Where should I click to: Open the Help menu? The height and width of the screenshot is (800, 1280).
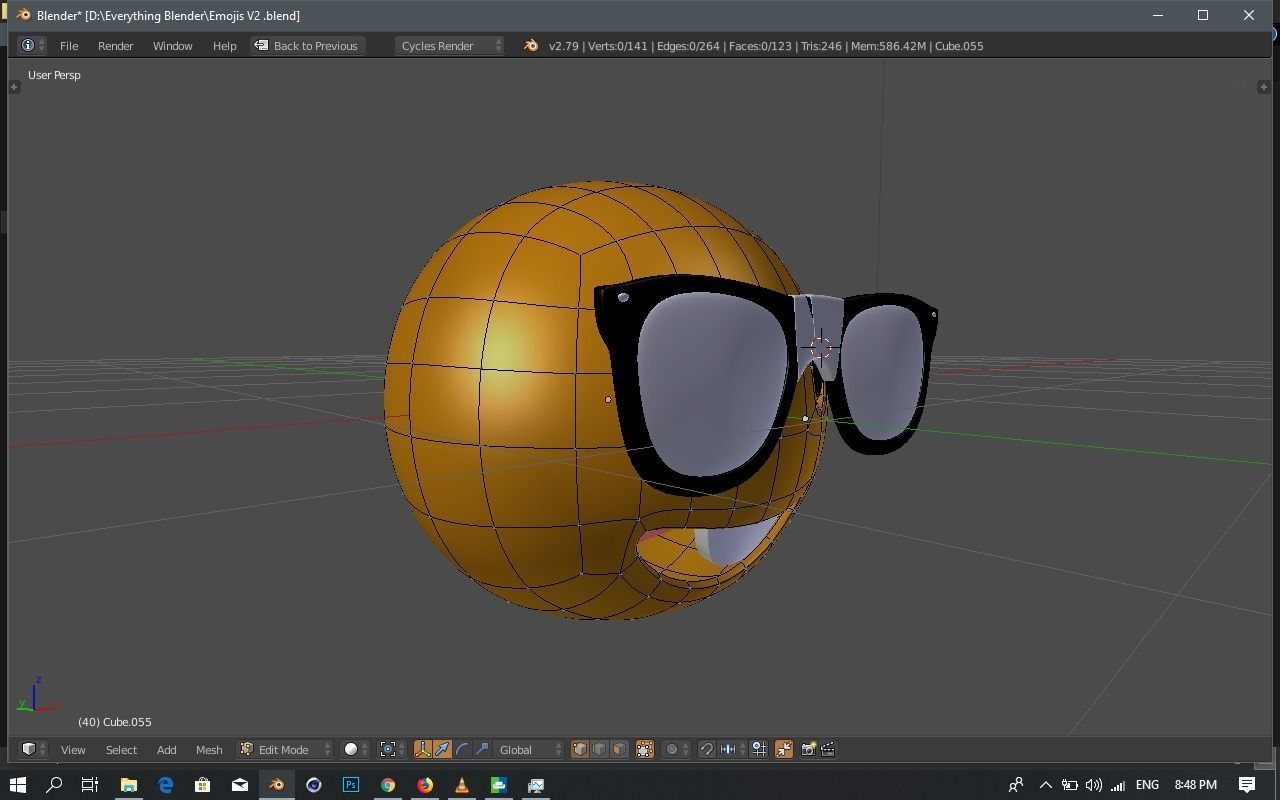click(x=224, y=46)
